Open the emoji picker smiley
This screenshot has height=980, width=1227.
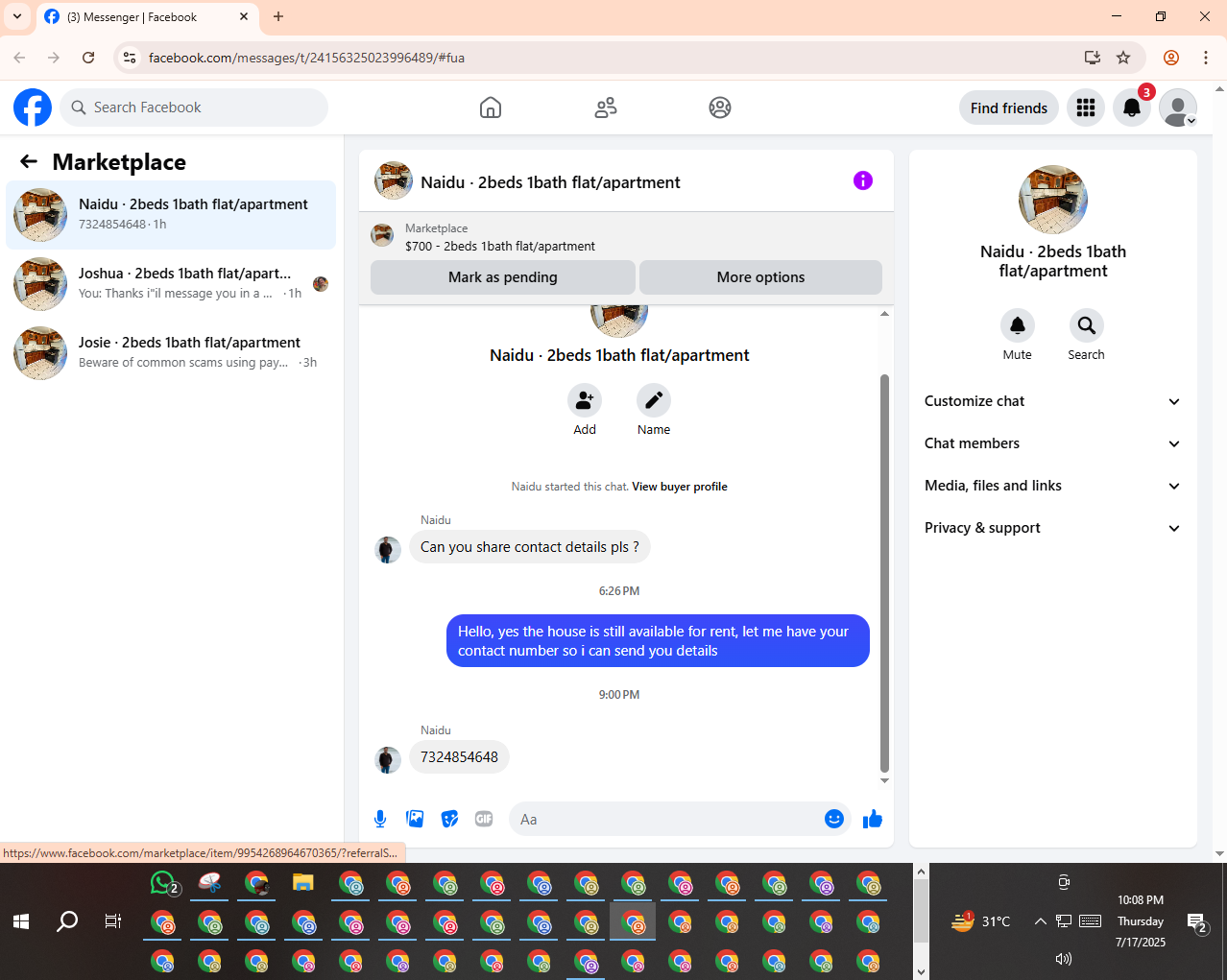click(834, 819)
